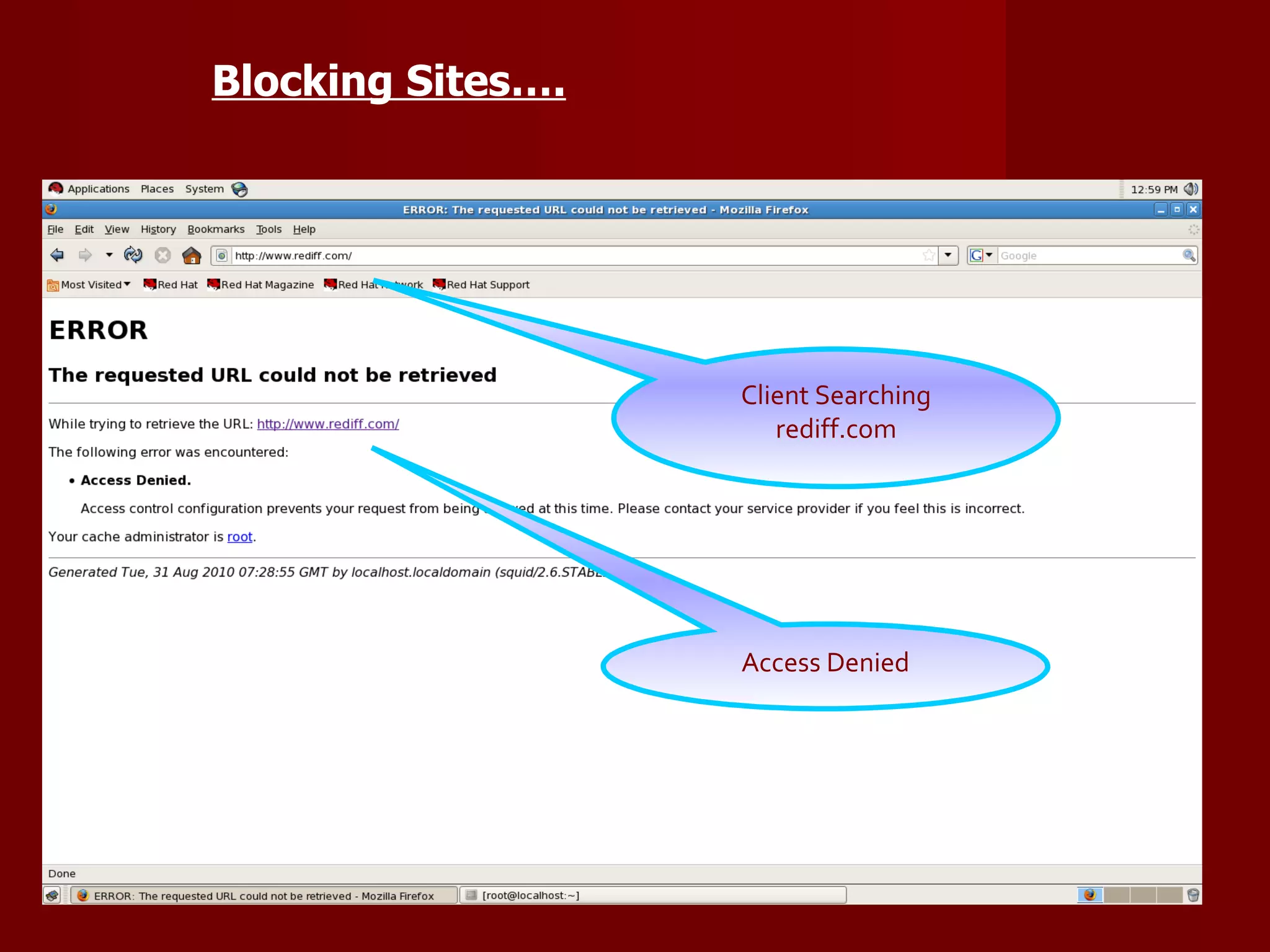The image size is (1270, 952).
Task: Click the Forward arrow button
Action: coord(85,255)
